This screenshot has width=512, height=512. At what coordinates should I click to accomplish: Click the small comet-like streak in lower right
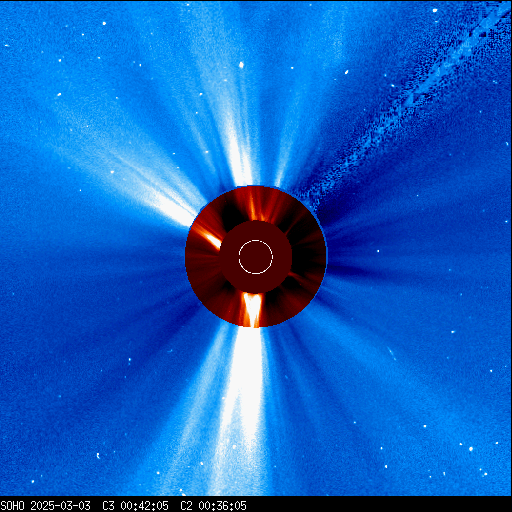(391, 353)
